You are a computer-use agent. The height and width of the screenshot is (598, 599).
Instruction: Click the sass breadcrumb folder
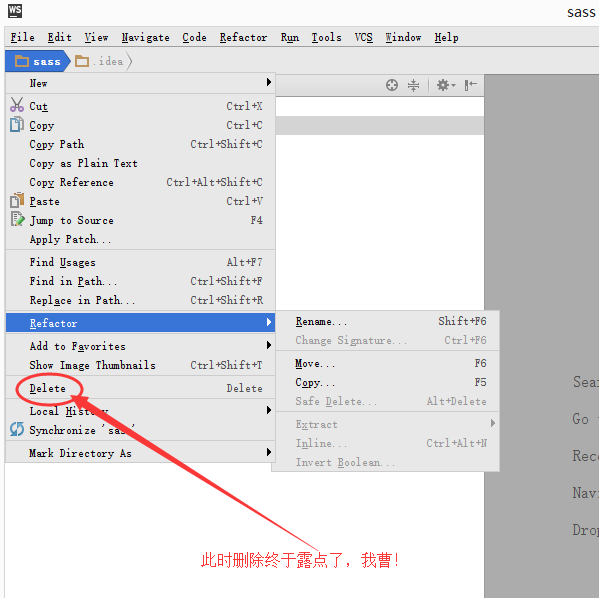[x=38, y=61]
